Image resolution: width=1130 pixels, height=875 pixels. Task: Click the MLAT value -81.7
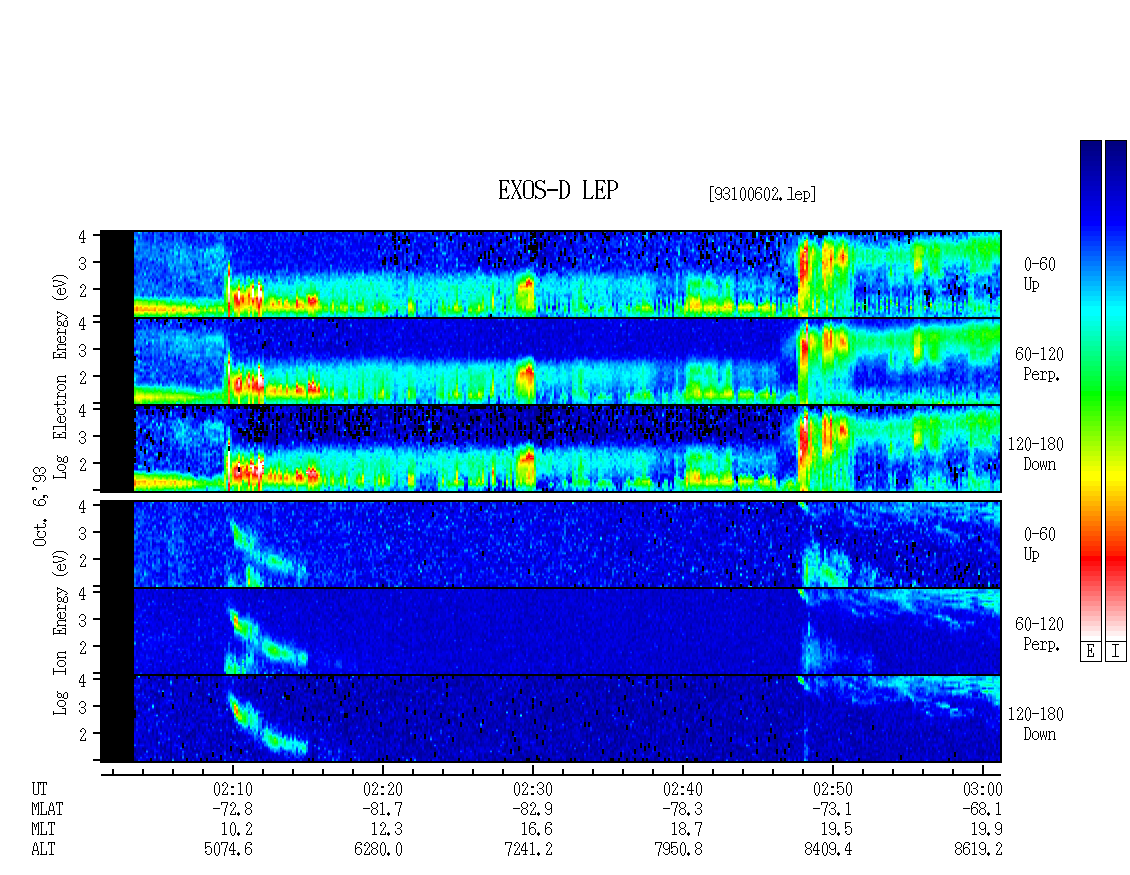coord(382,809)
